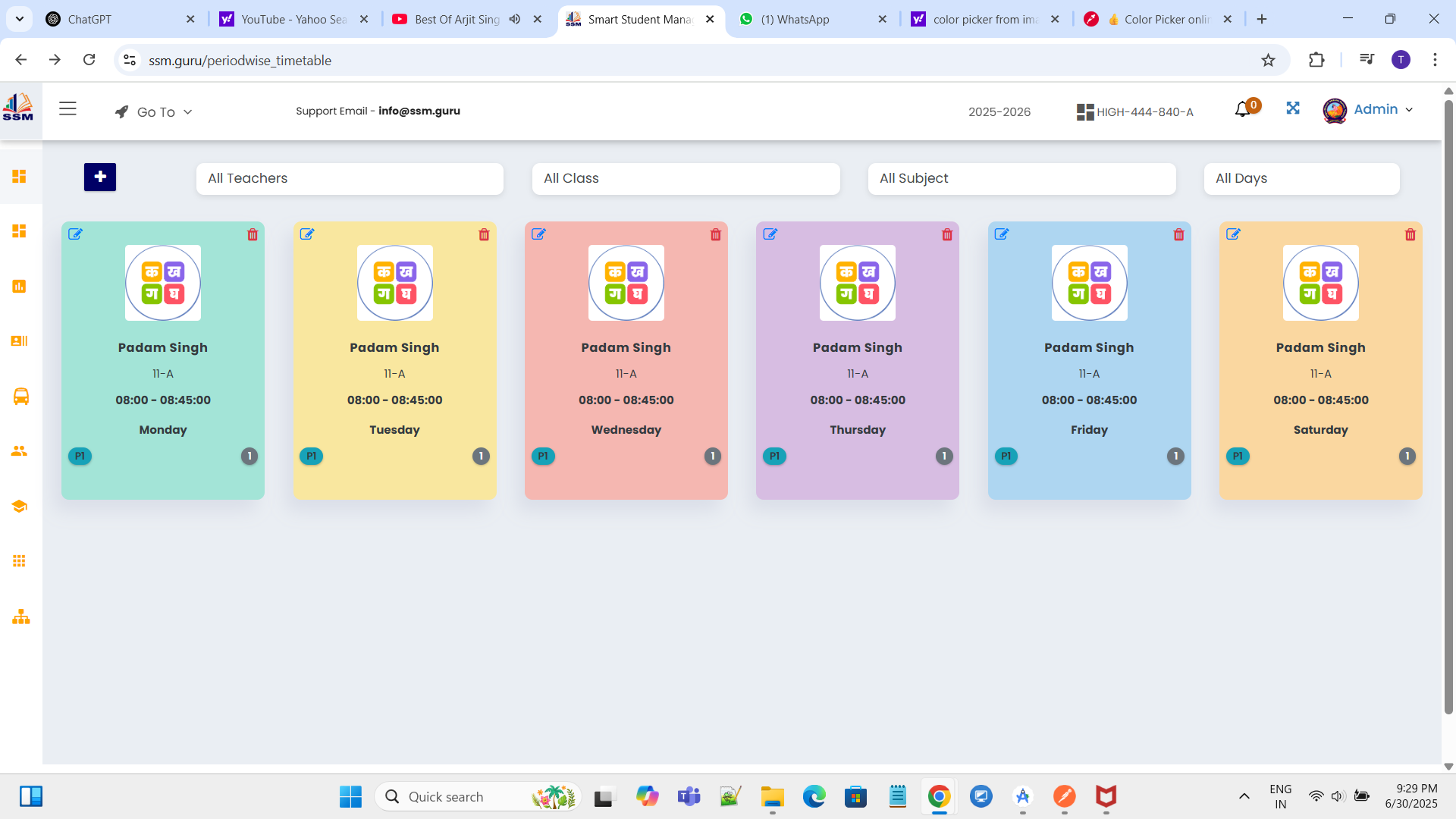Edit the Thursday period card
The width and height of the screenshot is (1456, 819).
(x=770, y=234)
